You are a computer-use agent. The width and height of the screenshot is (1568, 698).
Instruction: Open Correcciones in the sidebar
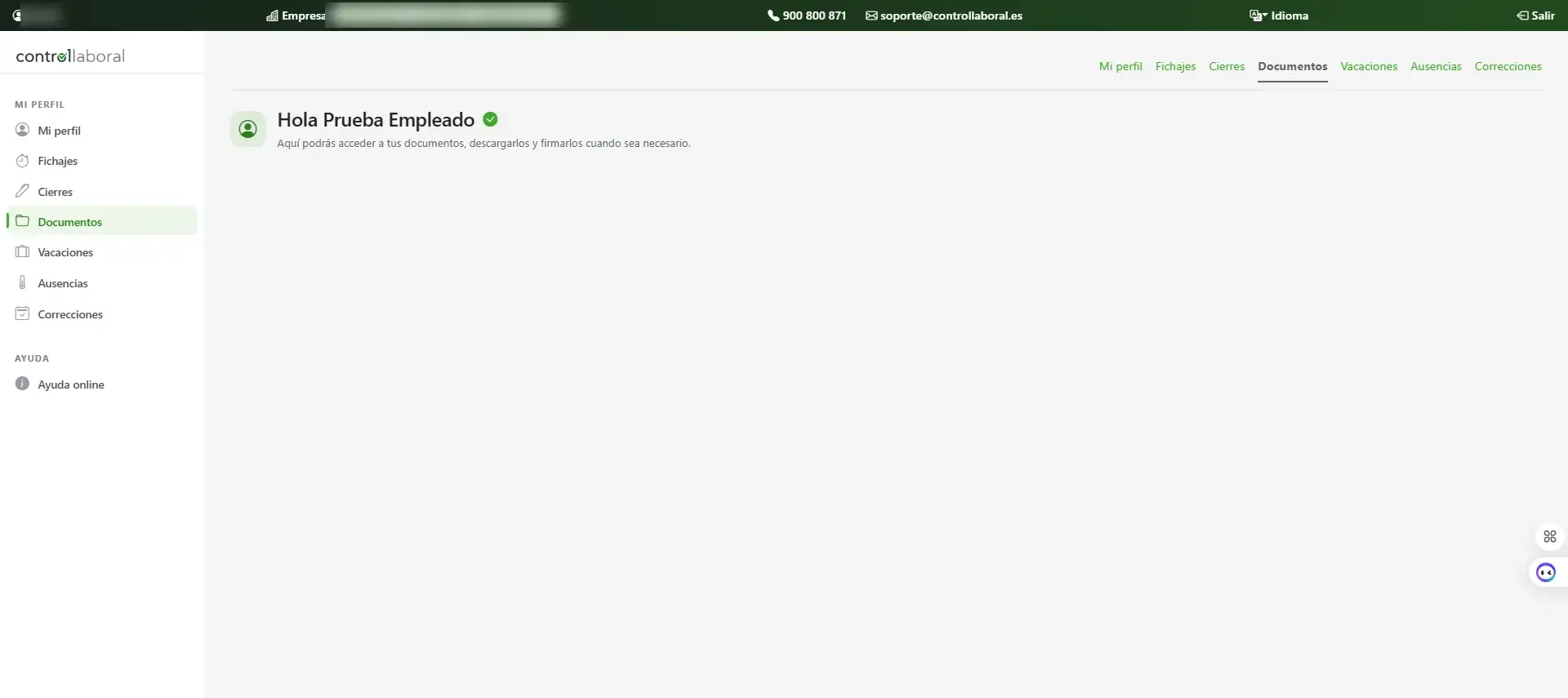[x=102, y=314]
